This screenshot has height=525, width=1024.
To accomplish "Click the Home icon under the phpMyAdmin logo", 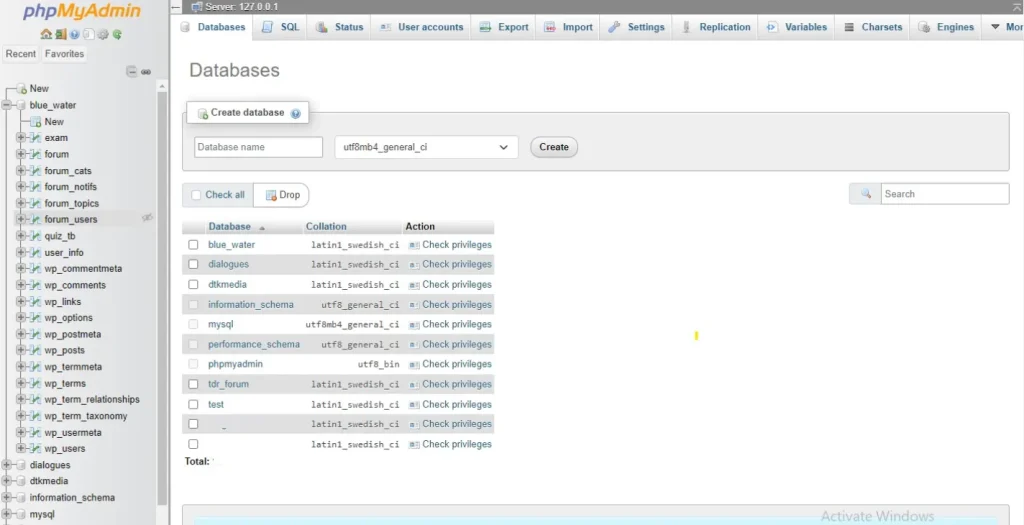I will (45, 35).
